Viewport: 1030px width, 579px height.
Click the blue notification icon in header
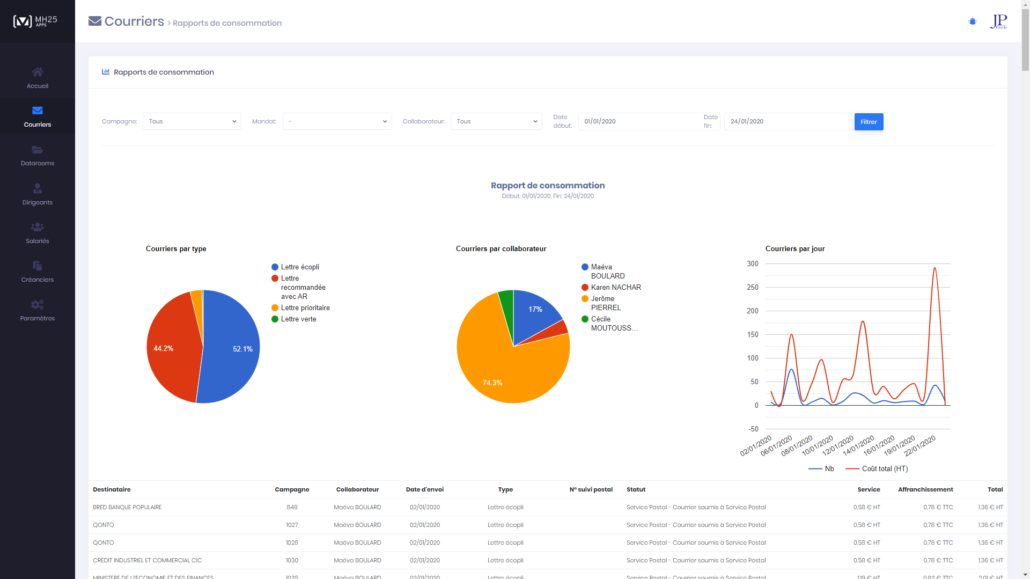[x=972, y=21]
